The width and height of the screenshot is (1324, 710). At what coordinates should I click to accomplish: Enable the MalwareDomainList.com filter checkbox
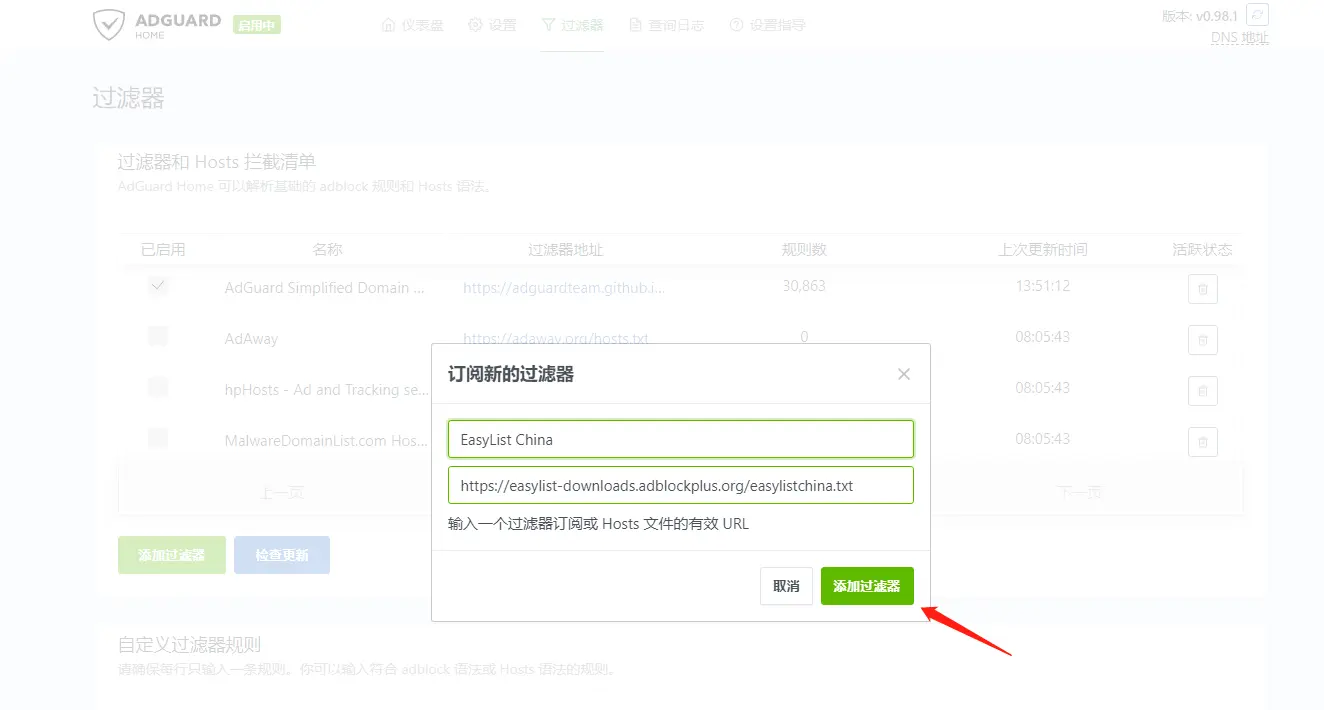(158, 438)
